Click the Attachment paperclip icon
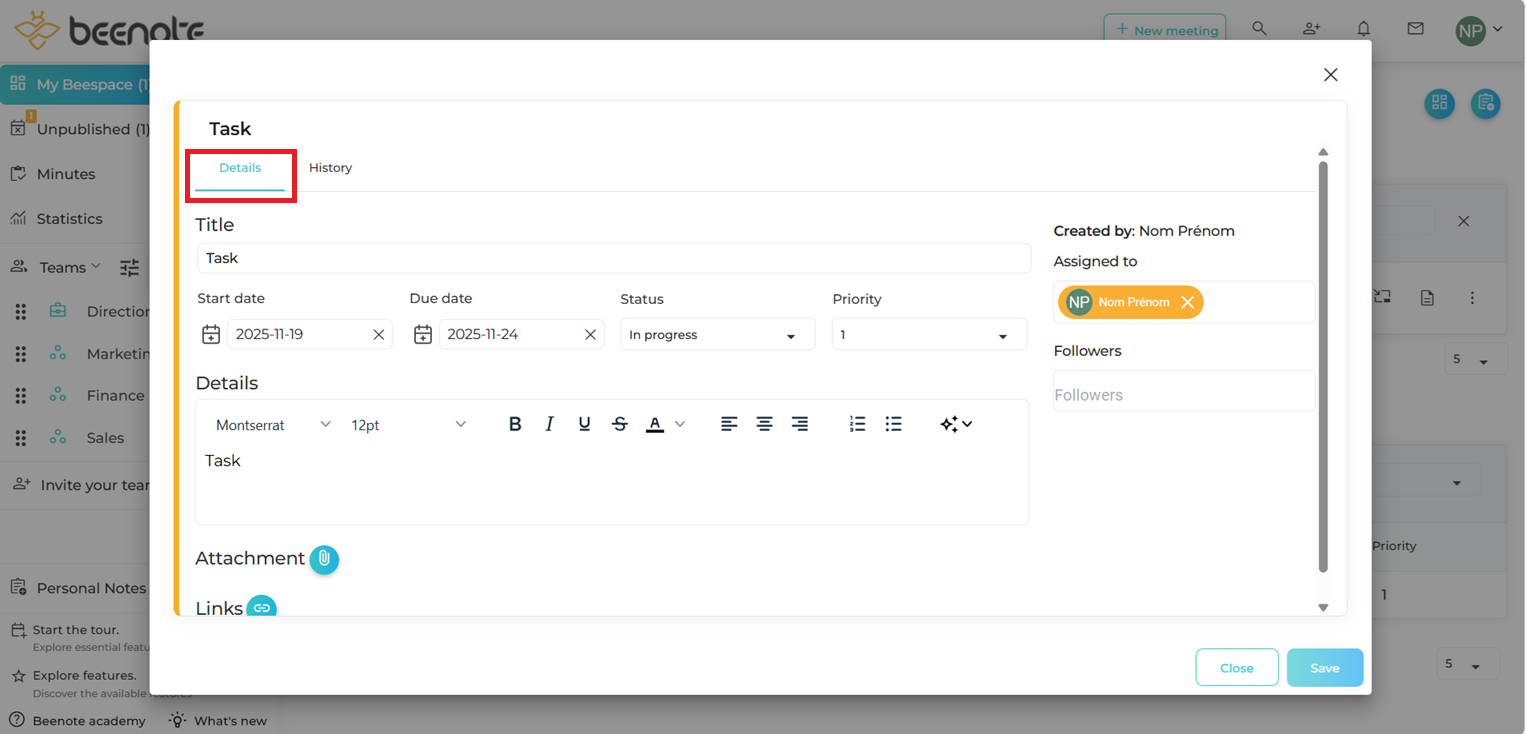The width and height of the screenshot is (1526, 734). pos(324,559)
